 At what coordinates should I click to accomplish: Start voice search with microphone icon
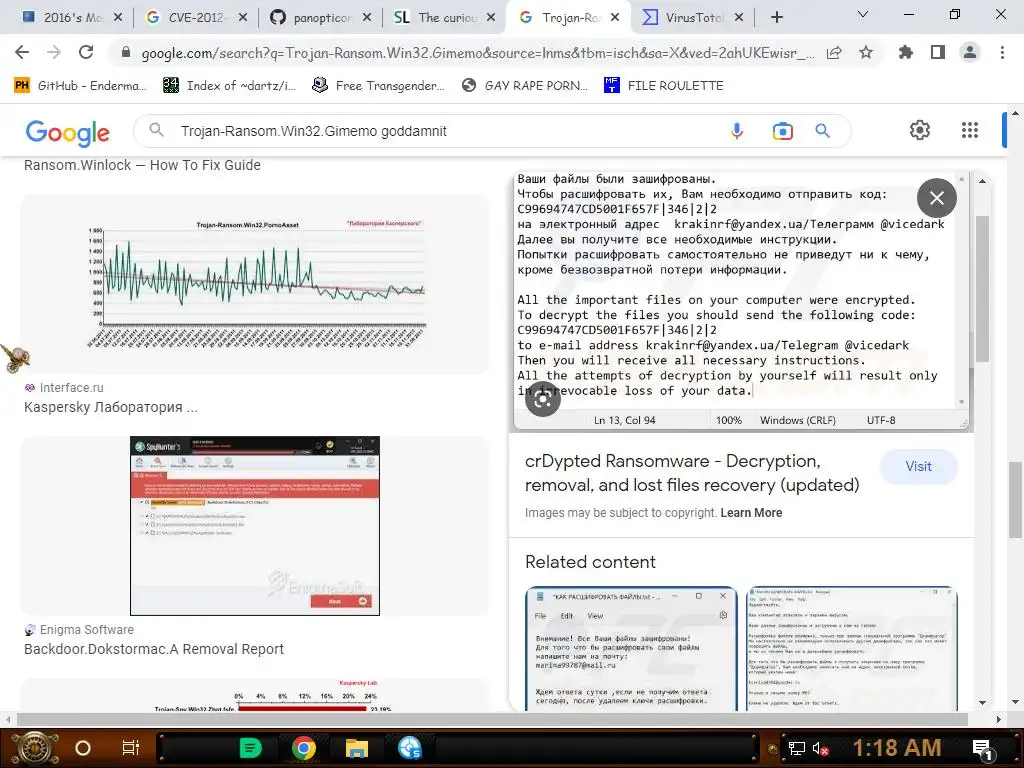[x=737, y=131]
